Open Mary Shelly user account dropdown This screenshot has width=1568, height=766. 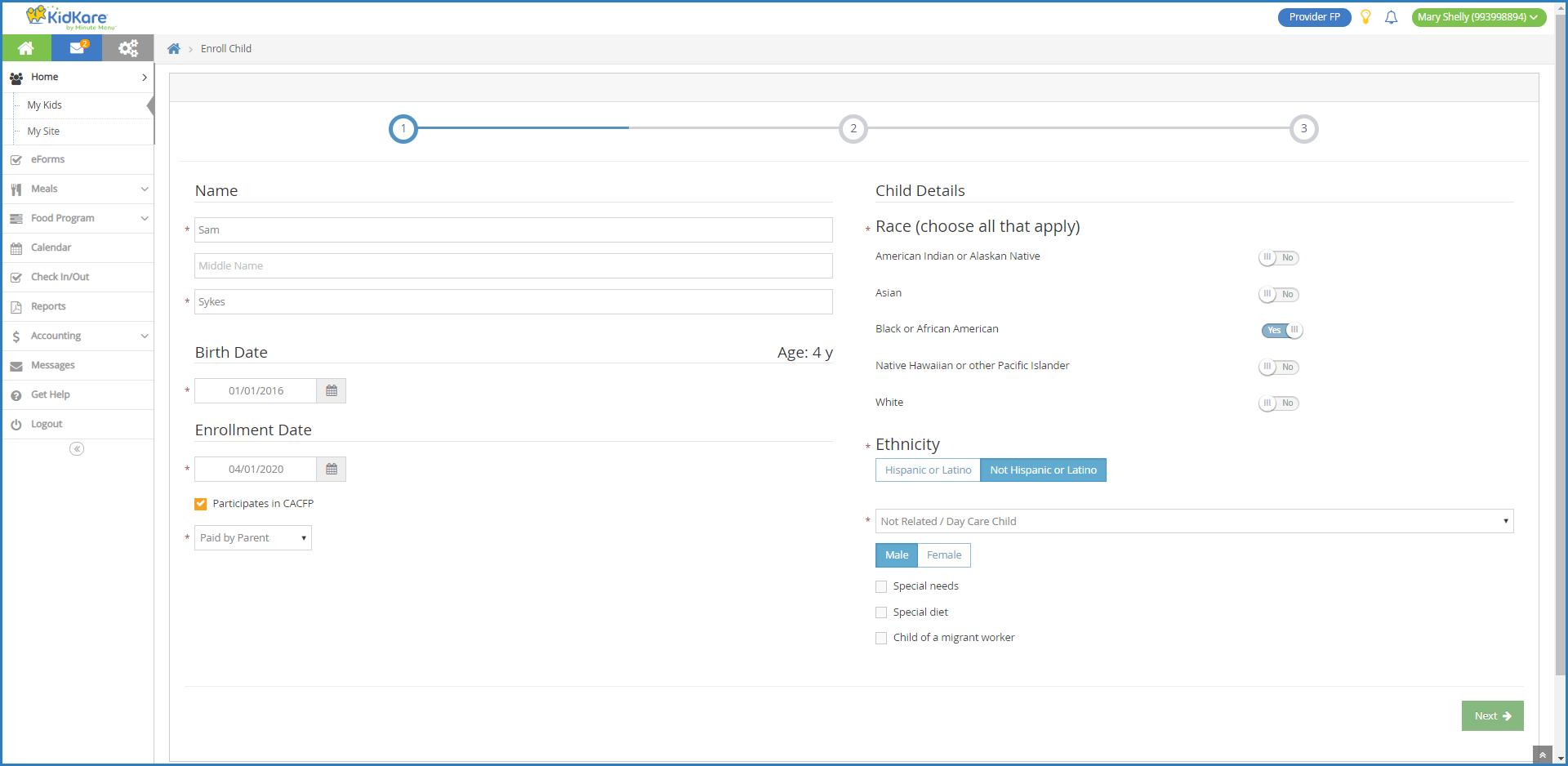click(x=1478, y=17)
